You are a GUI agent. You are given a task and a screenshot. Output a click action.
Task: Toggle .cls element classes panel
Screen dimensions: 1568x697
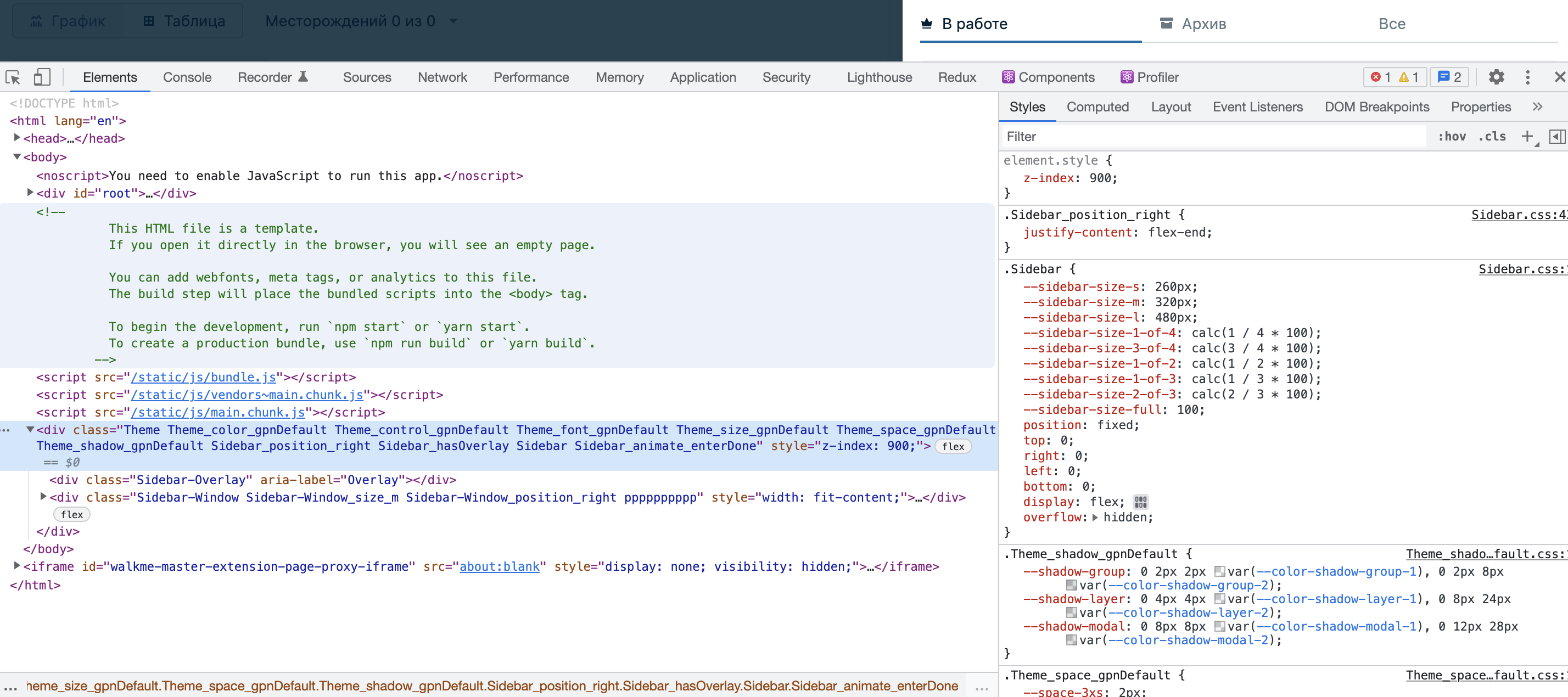(1492, 136)
